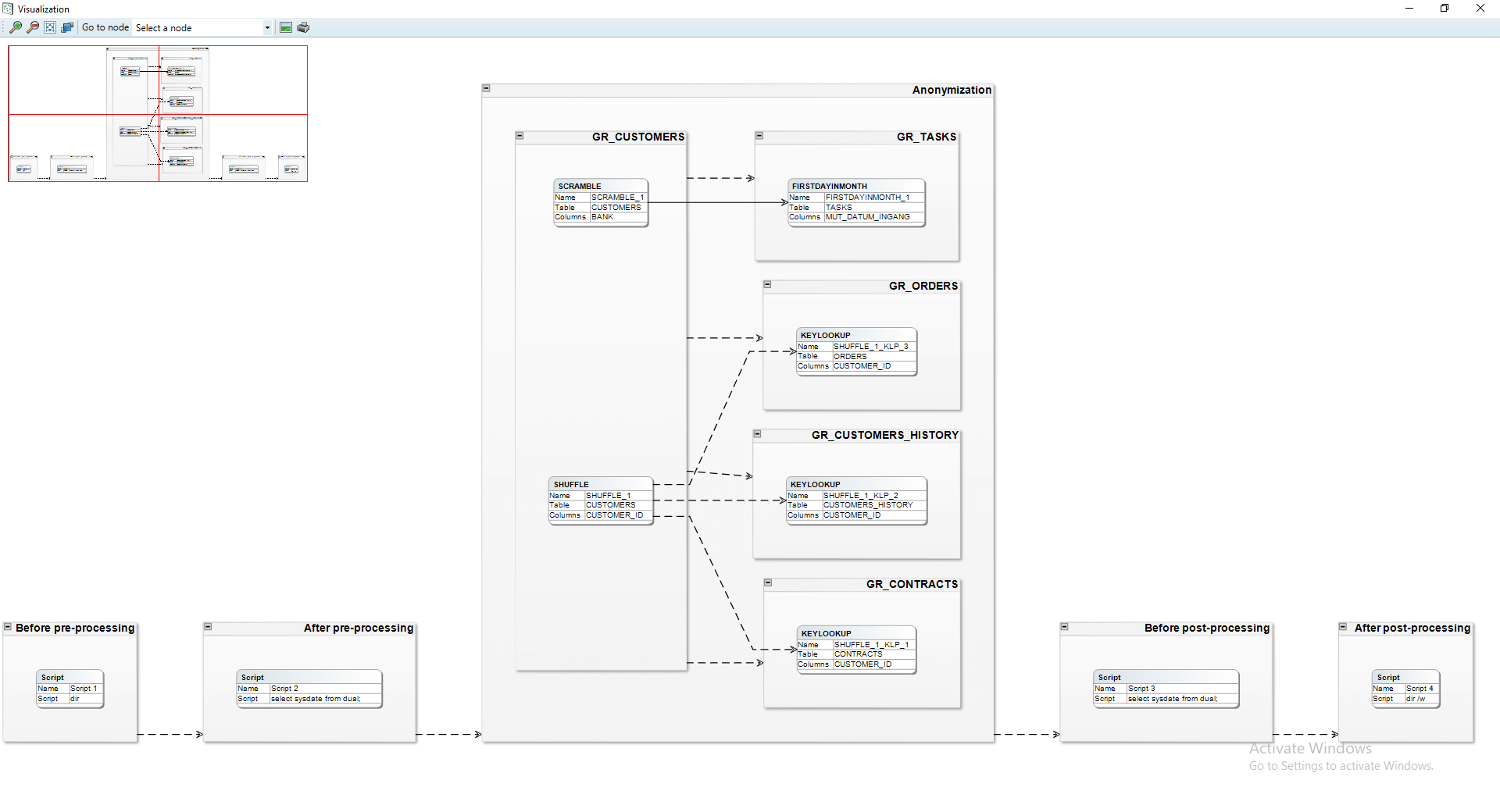Select the zoom in magnifier tool
The image size is (1500, 812).
[15, 27]
